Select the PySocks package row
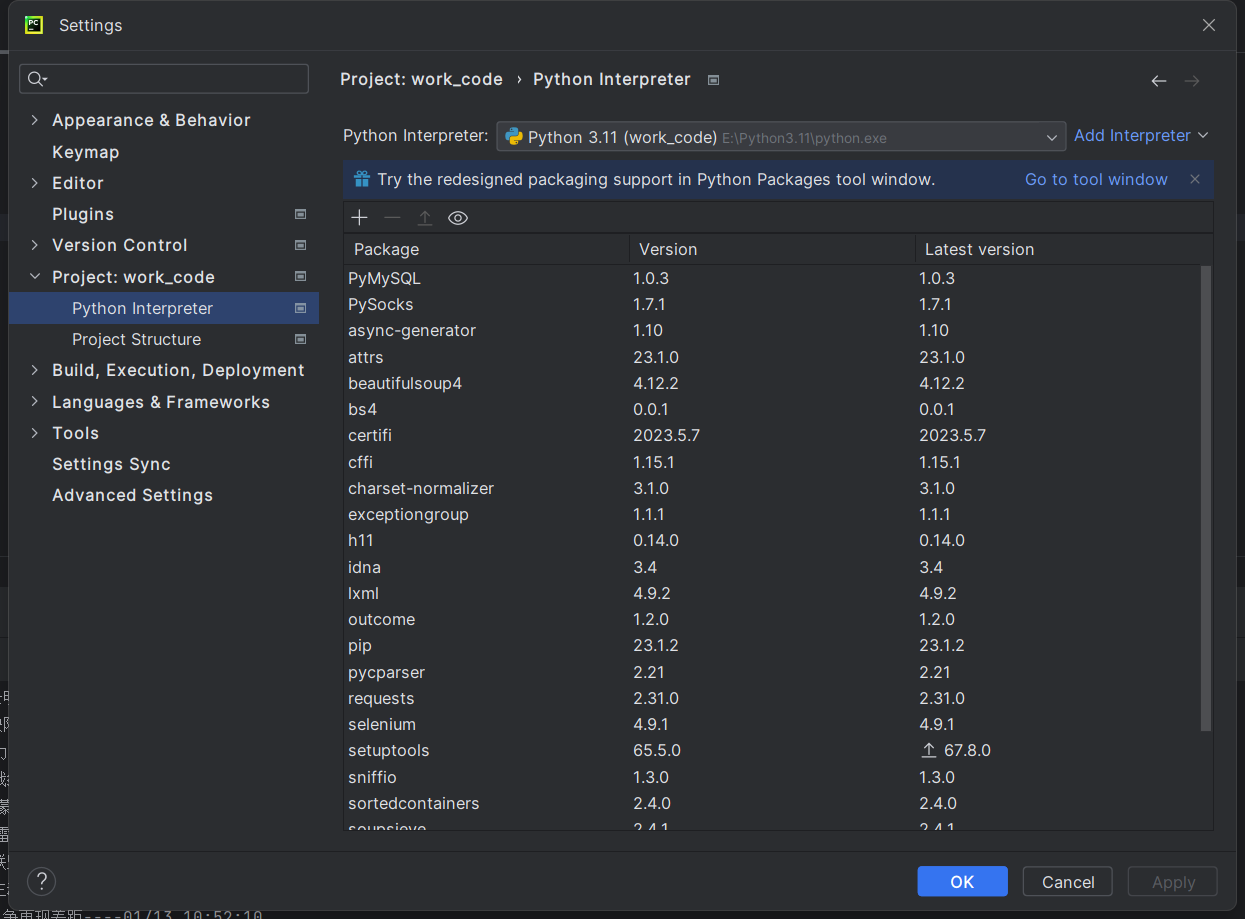 point(772,304)
